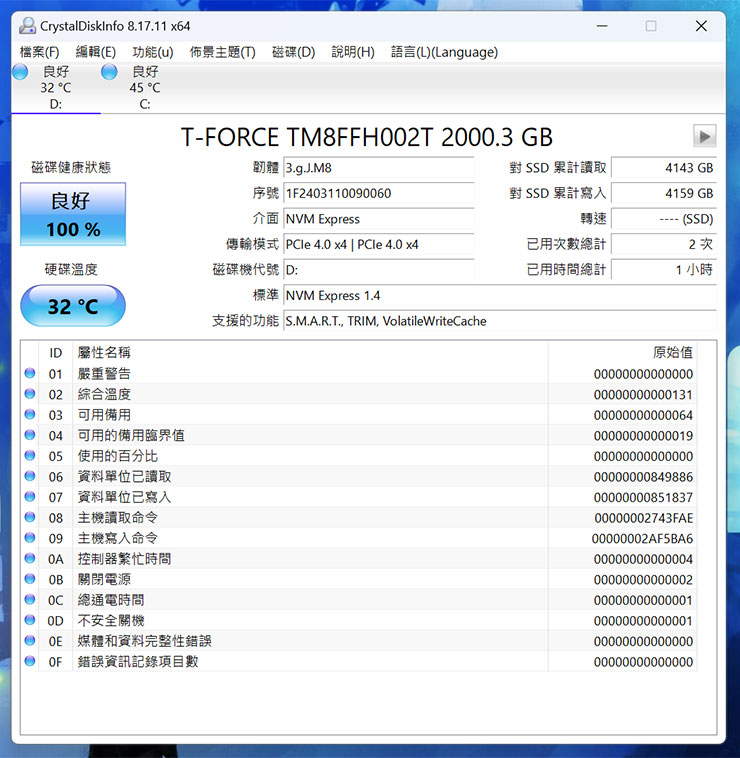The width and height of the screenshot is (740, 758).
Task: Select the 0F 錯誤資訊記錄項目數 row name
Action: [138, 661]
